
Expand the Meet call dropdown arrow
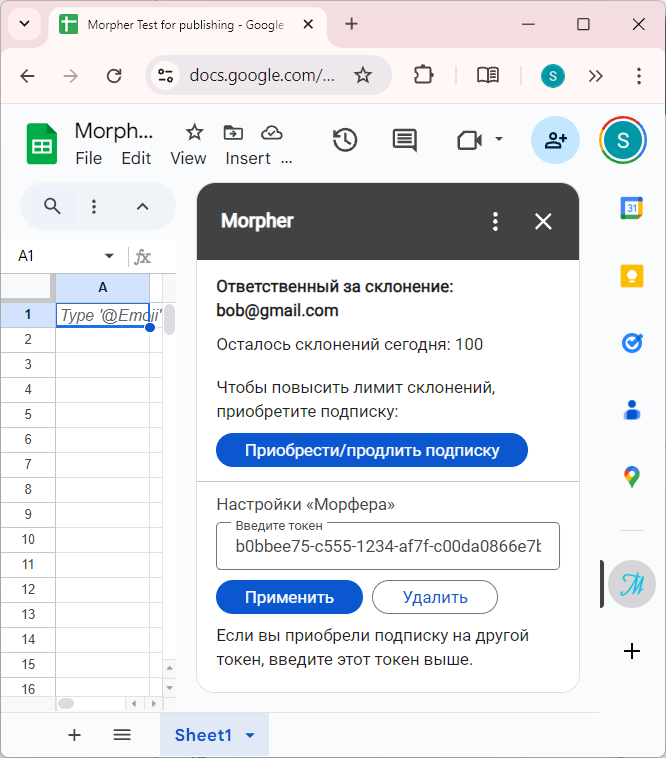[499, 139]
